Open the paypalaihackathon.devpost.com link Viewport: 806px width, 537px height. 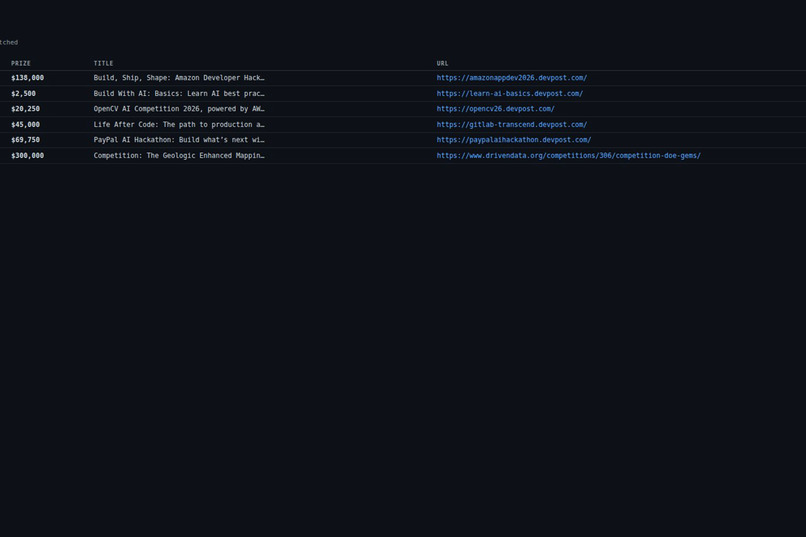[x=514, y=140]
